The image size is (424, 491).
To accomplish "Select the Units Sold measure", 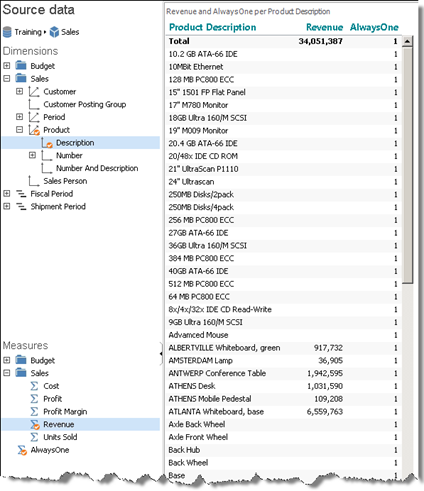I will click(60, 437).
